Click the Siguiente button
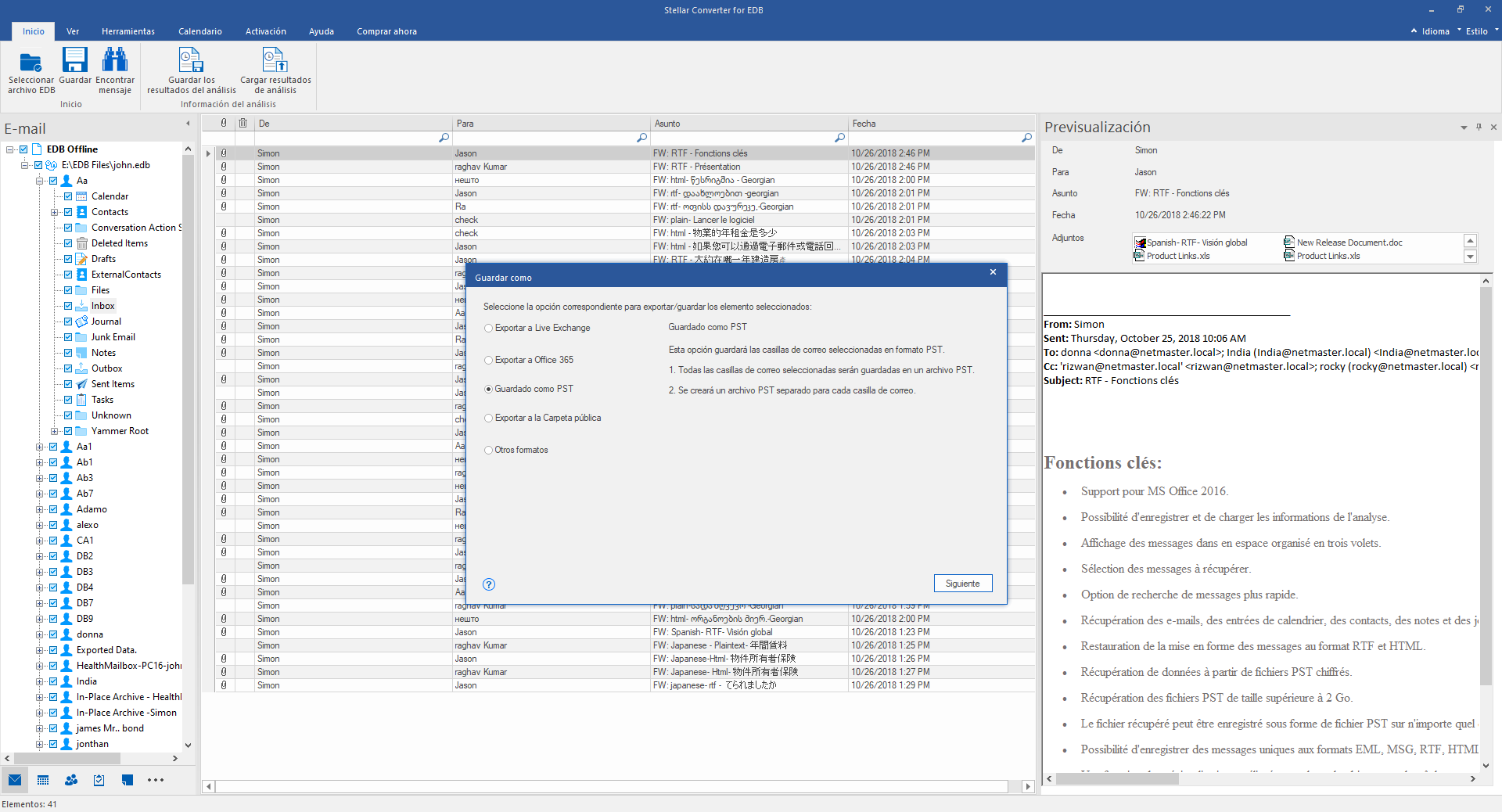This screenshot has width=1502, height=812. click(963, 584)
